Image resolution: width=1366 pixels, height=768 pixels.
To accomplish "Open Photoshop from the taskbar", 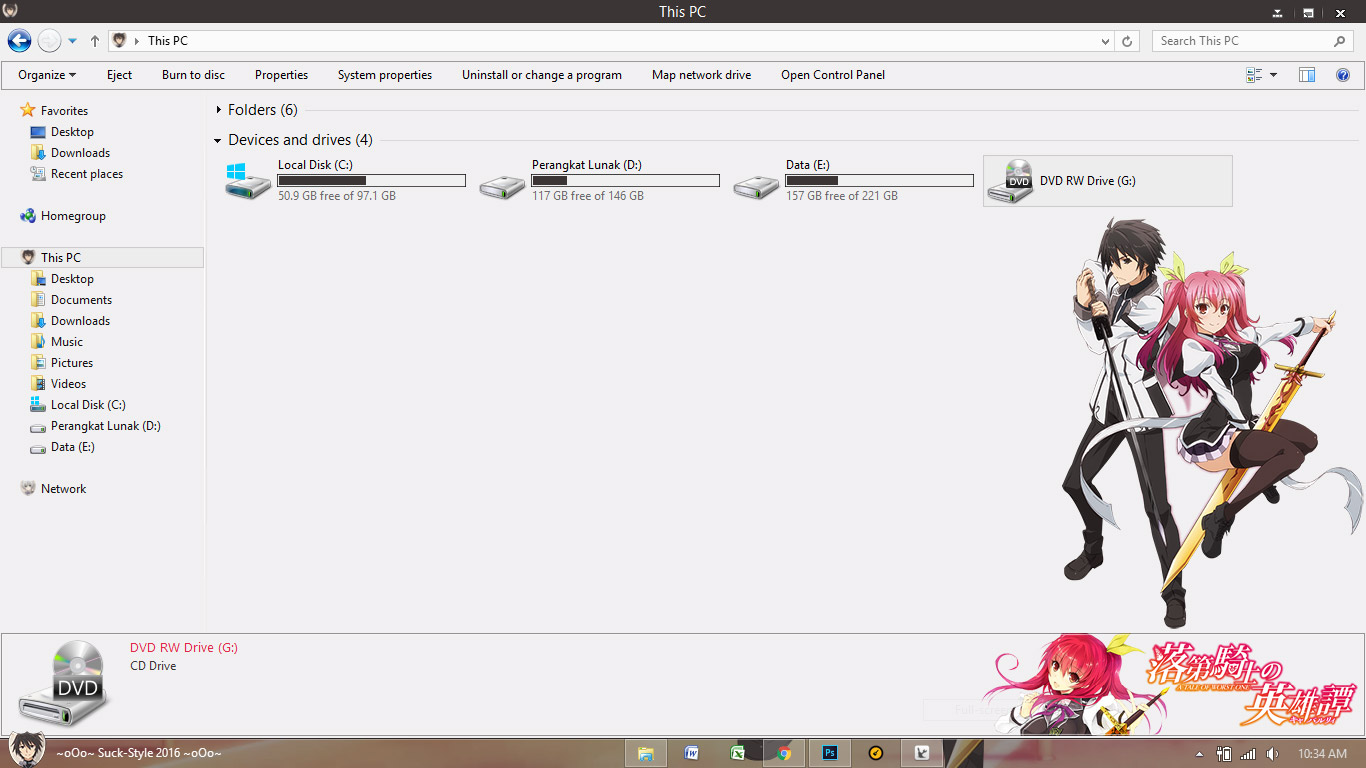I will click(830, 753).
